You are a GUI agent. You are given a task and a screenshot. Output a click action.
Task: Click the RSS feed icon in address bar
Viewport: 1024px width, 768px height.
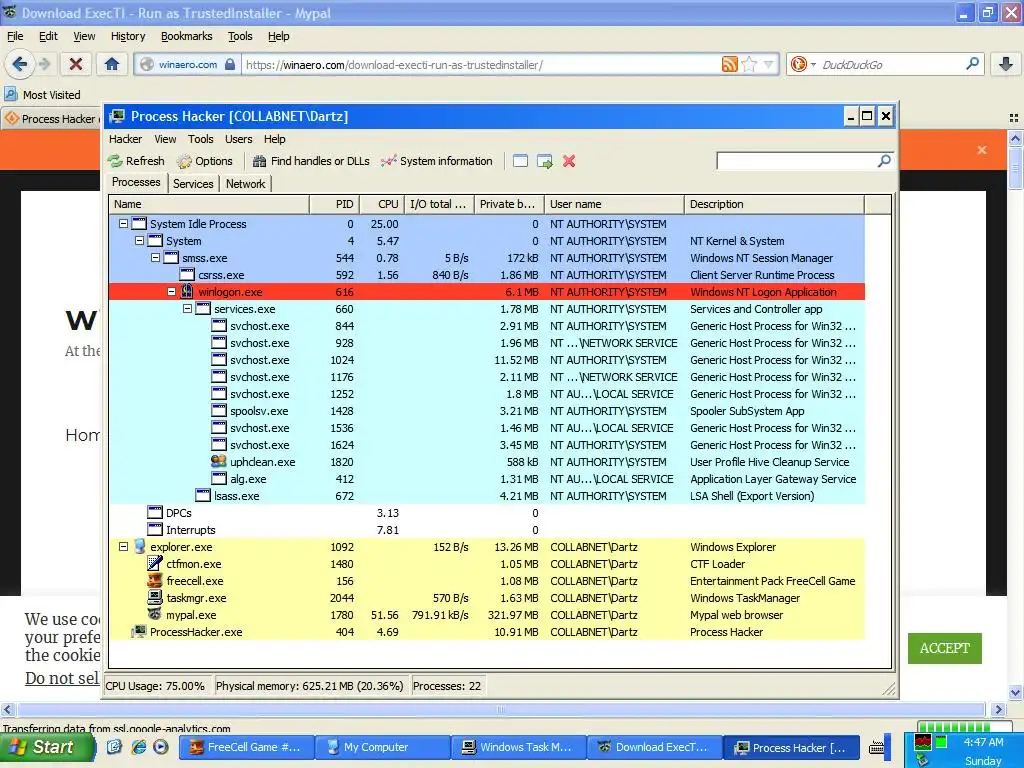coord(729,64)
